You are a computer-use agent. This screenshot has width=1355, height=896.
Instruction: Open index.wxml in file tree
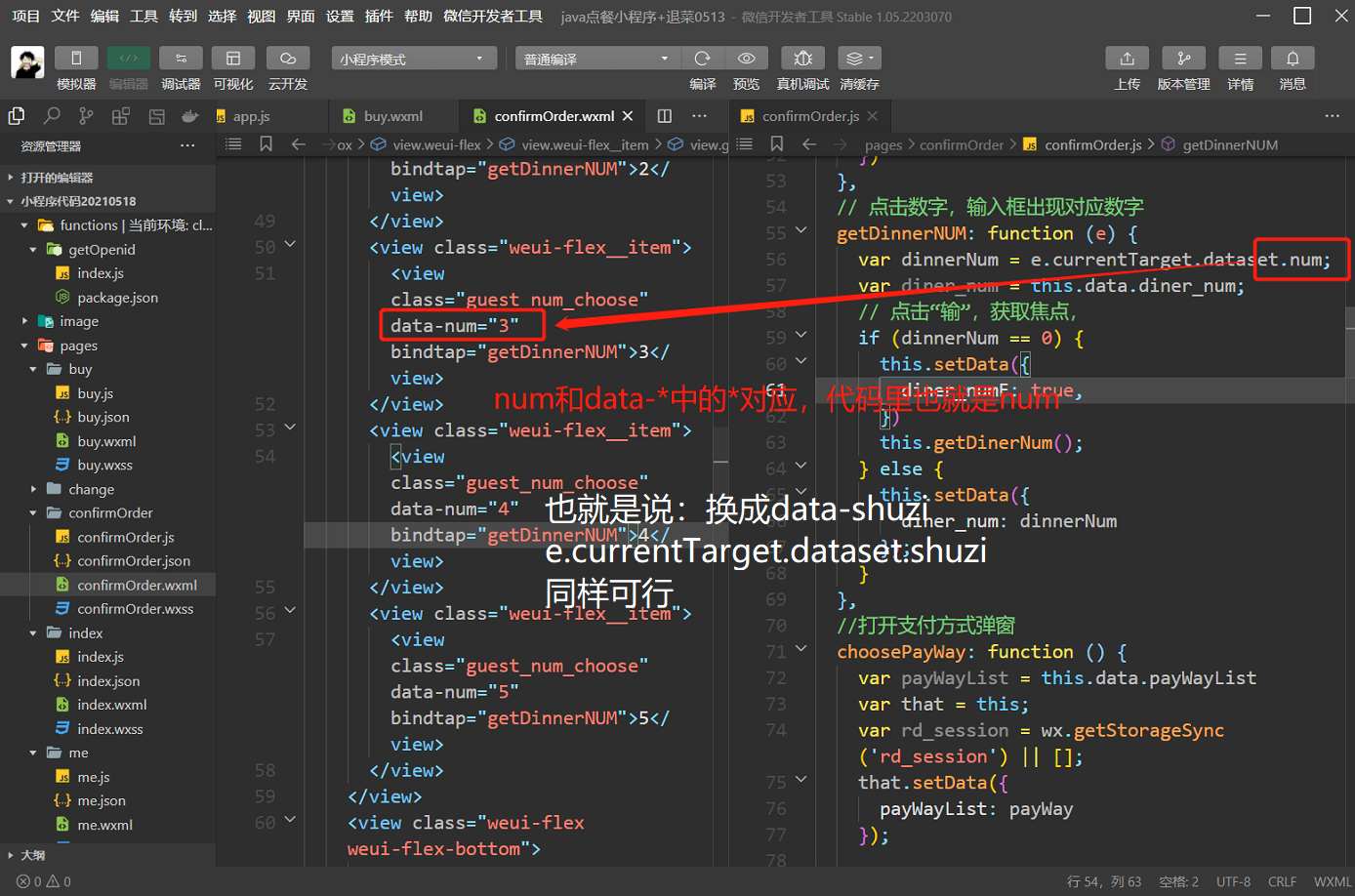(x=112, y=705)
